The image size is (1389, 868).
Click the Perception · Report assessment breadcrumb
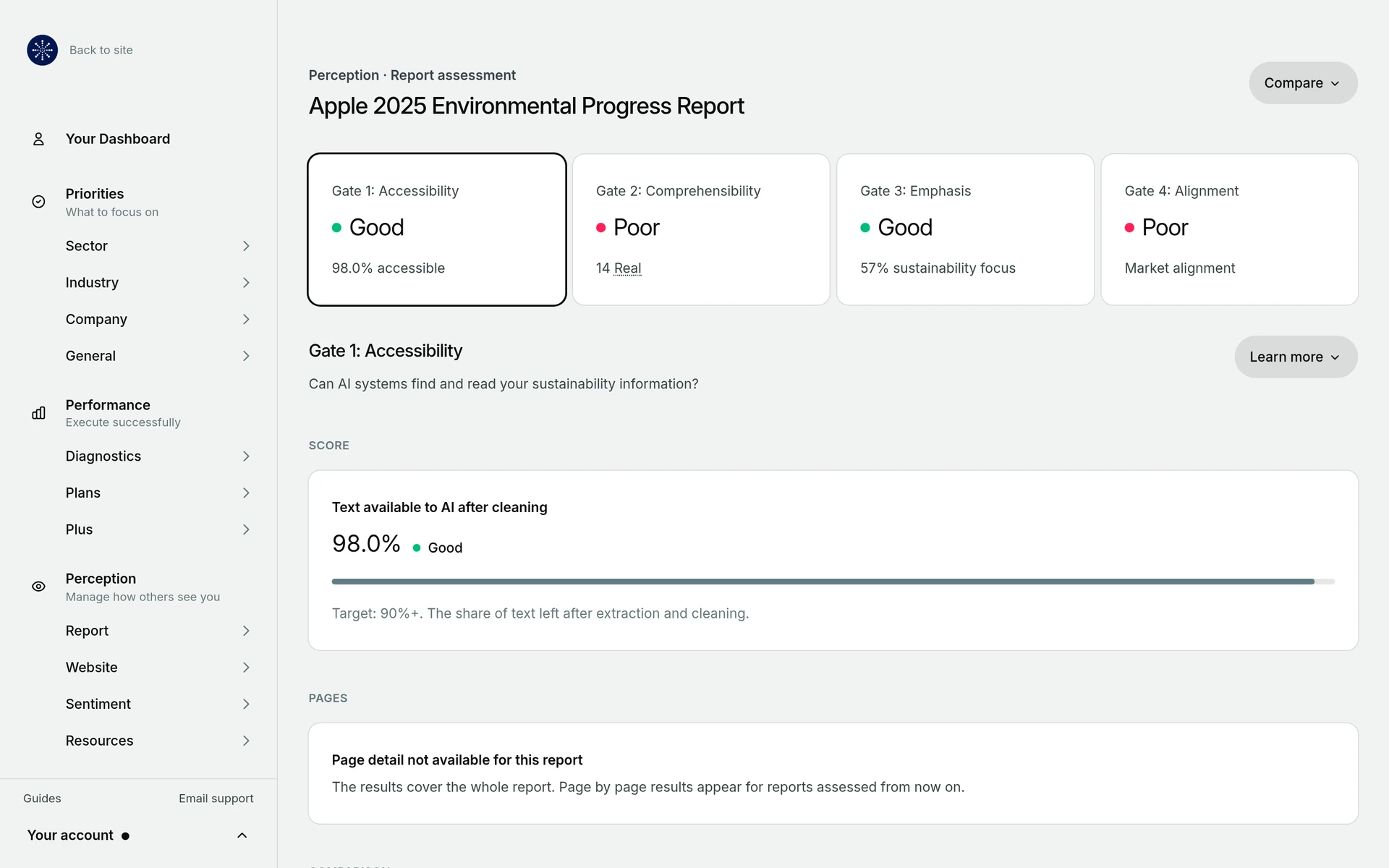(x=412, y=75)
